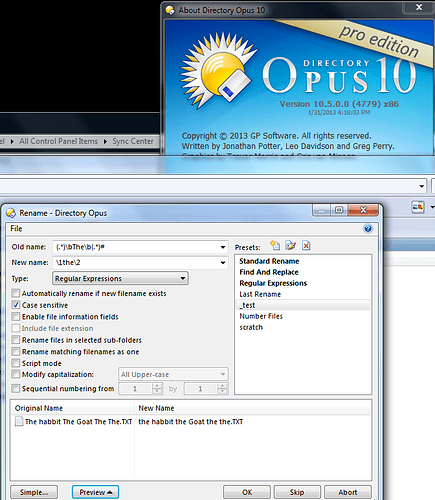Click the edit preset icon

coord(291,246)
